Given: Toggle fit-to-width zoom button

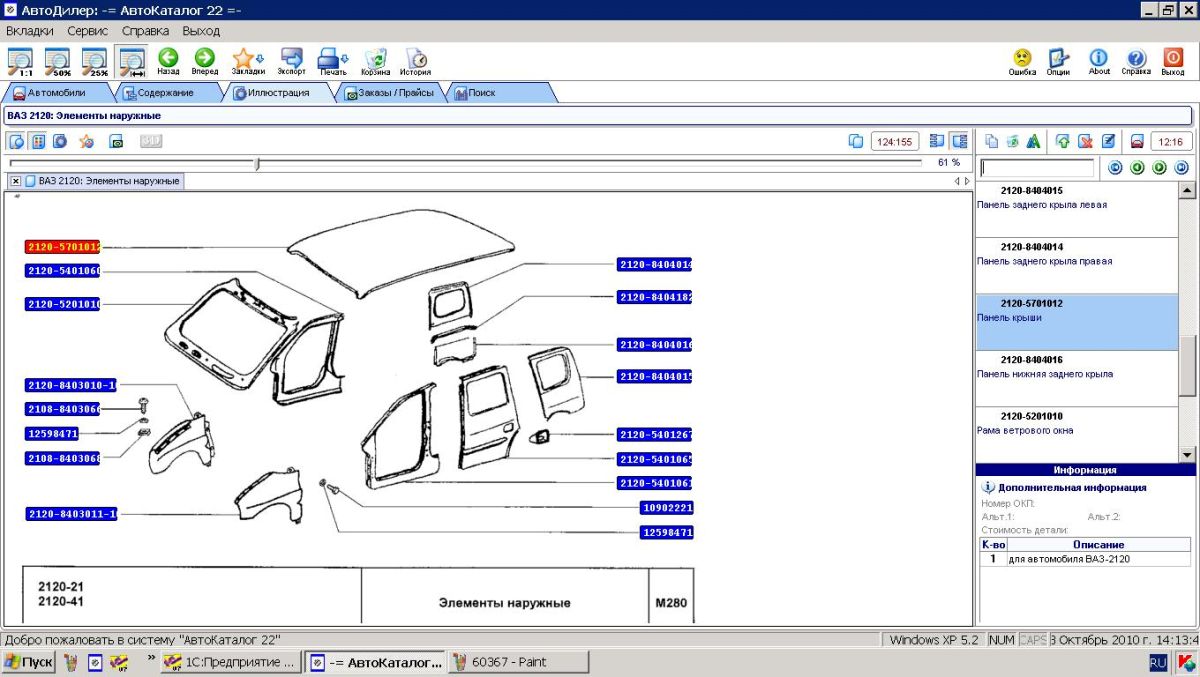Looking at the screenshot, I should click(132, 62).
